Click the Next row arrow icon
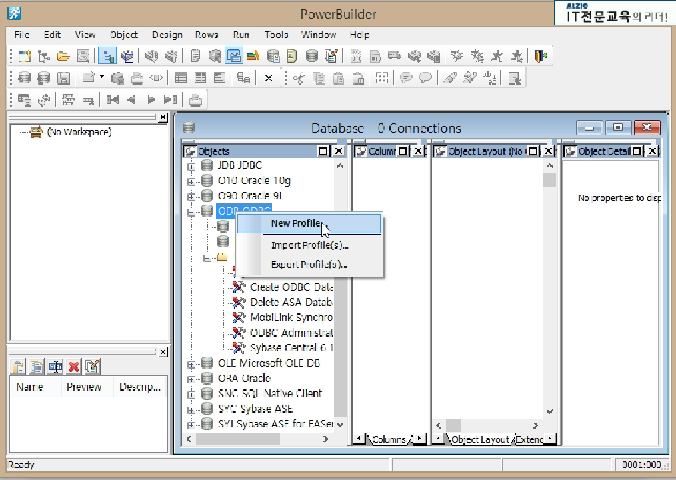 click(151, 100)
